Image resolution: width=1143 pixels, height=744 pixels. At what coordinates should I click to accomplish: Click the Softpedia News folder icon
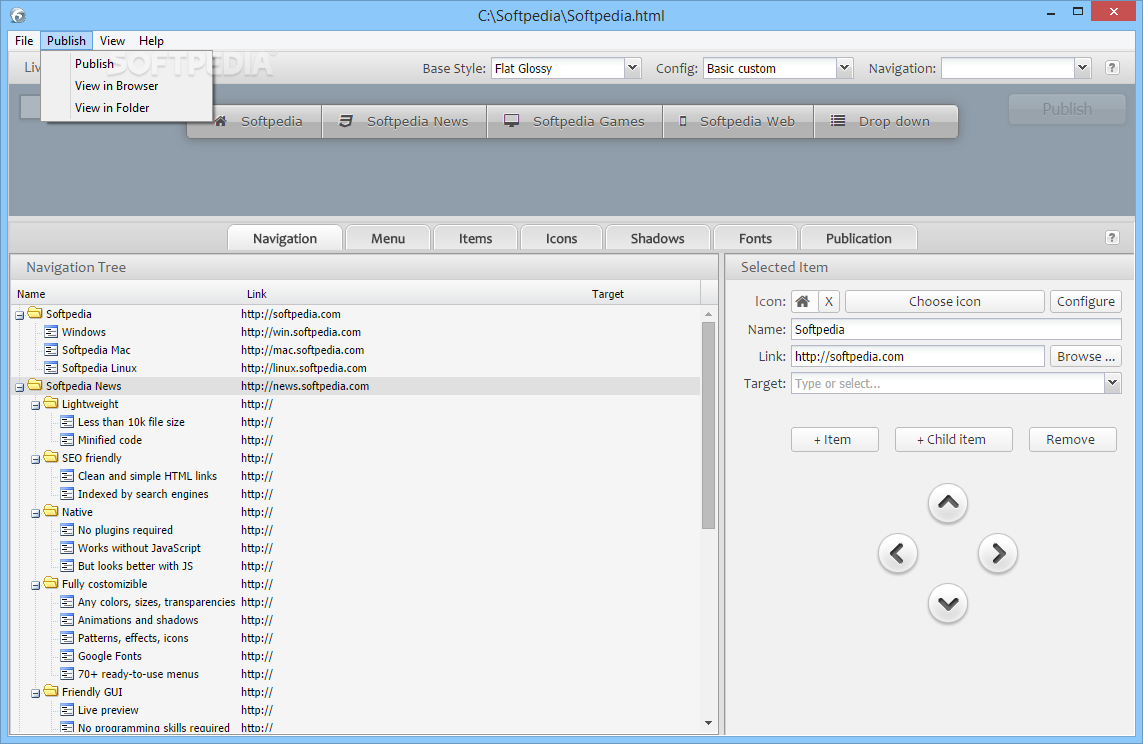pyautogui.click(x=35, y=385)
